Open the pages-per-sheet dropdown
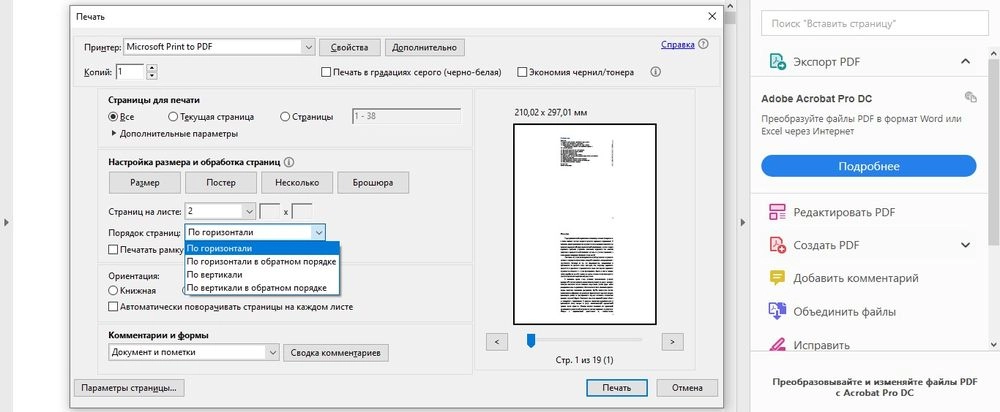The height and width of the screenshot is (412, 1000). [x=248, y=210]
